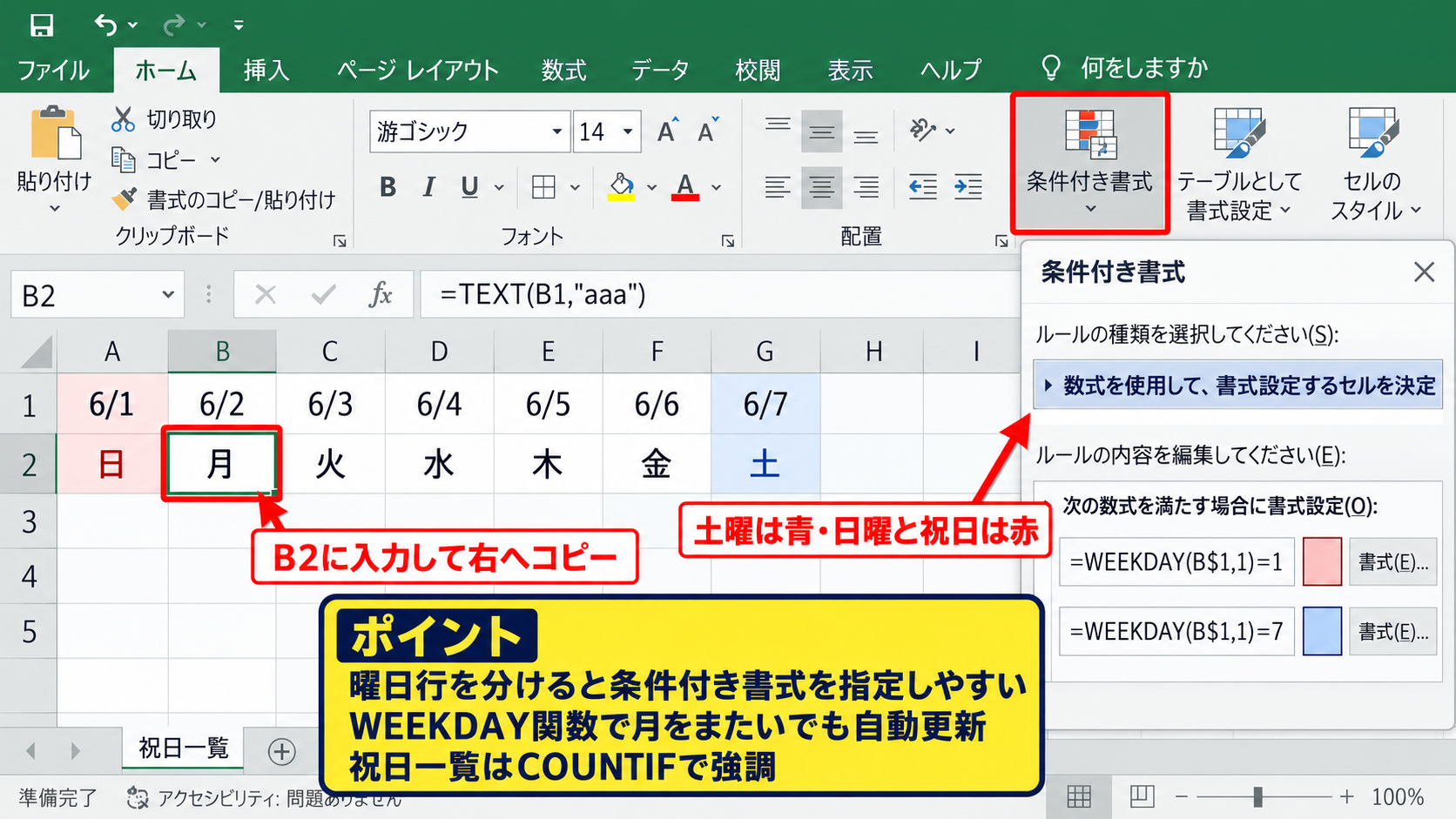Screen dimensions: 1456x819
Task: Open セルのスタイル dropdown
Action: tap(1373, 164)
